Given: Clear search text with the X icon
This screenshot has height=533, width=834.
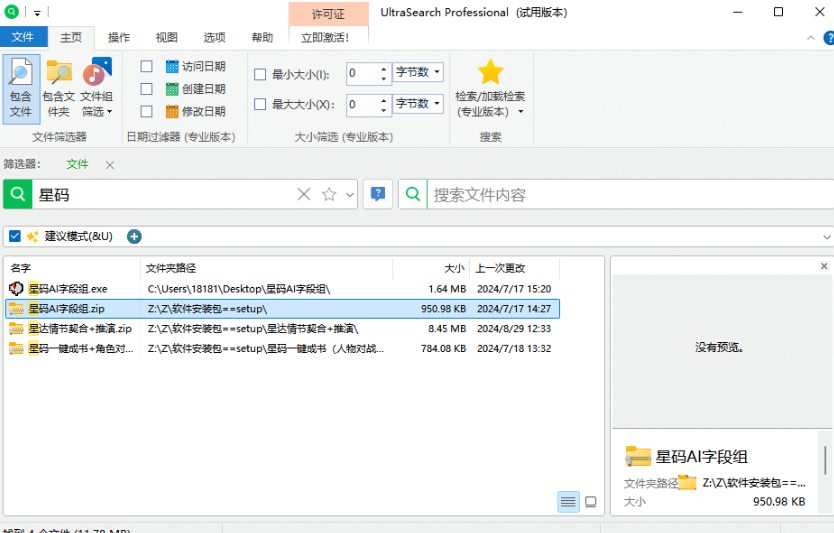Looking at the screenshot, I should point(304,195).
